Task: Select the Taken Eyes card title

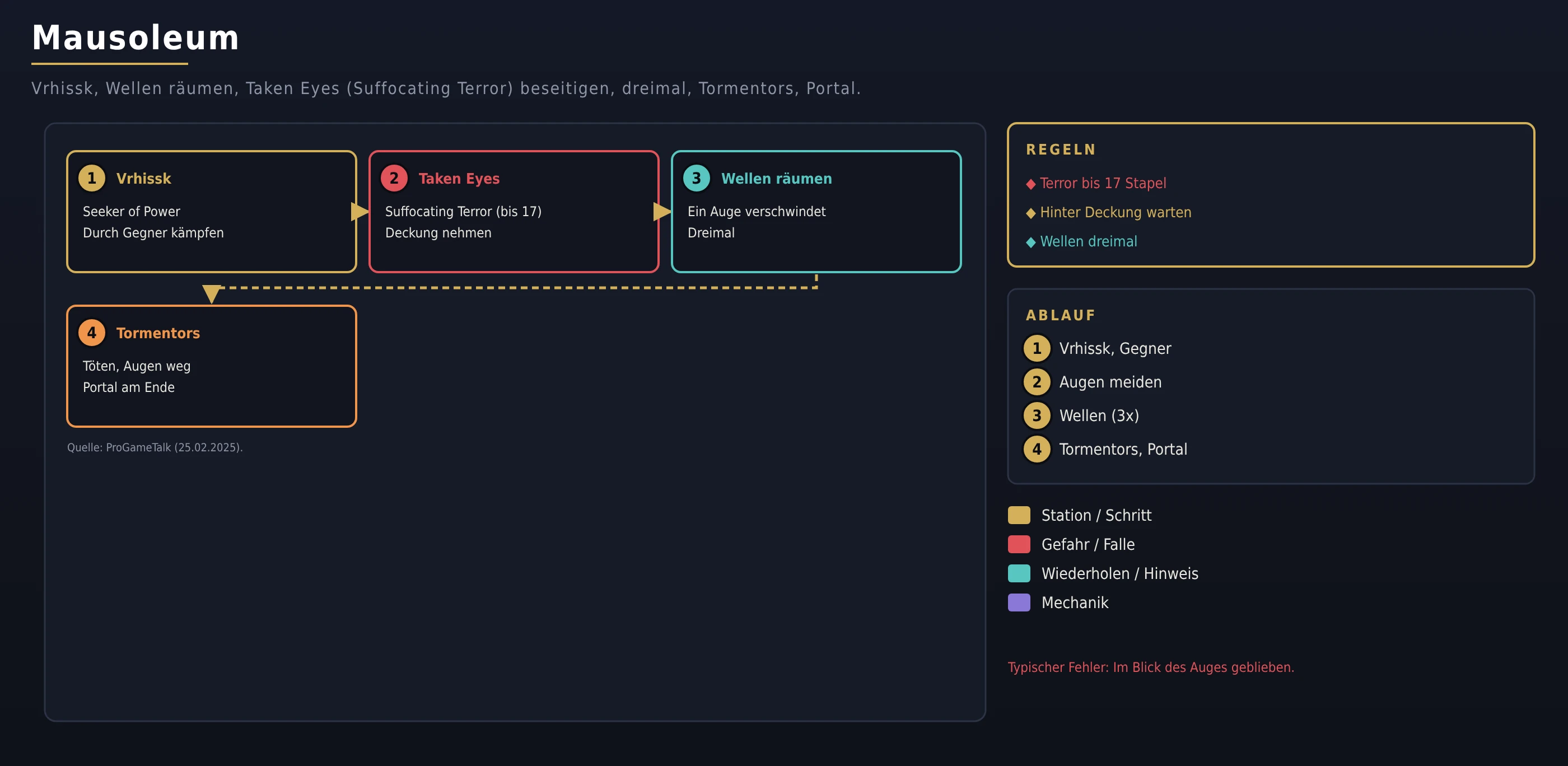Action: (459, 179)
